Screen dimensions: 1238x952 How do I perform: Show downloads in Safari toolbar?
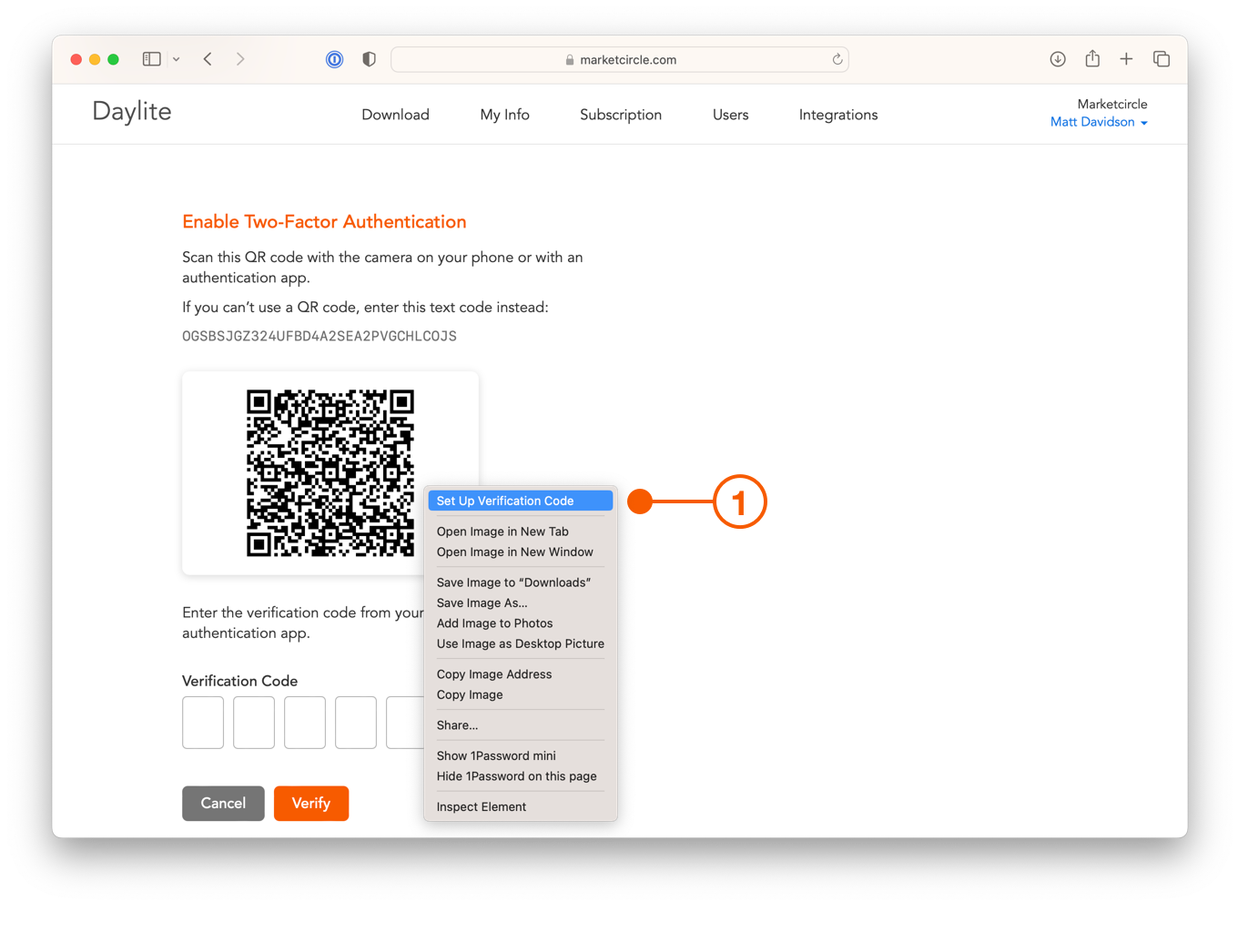(1058, 59)
